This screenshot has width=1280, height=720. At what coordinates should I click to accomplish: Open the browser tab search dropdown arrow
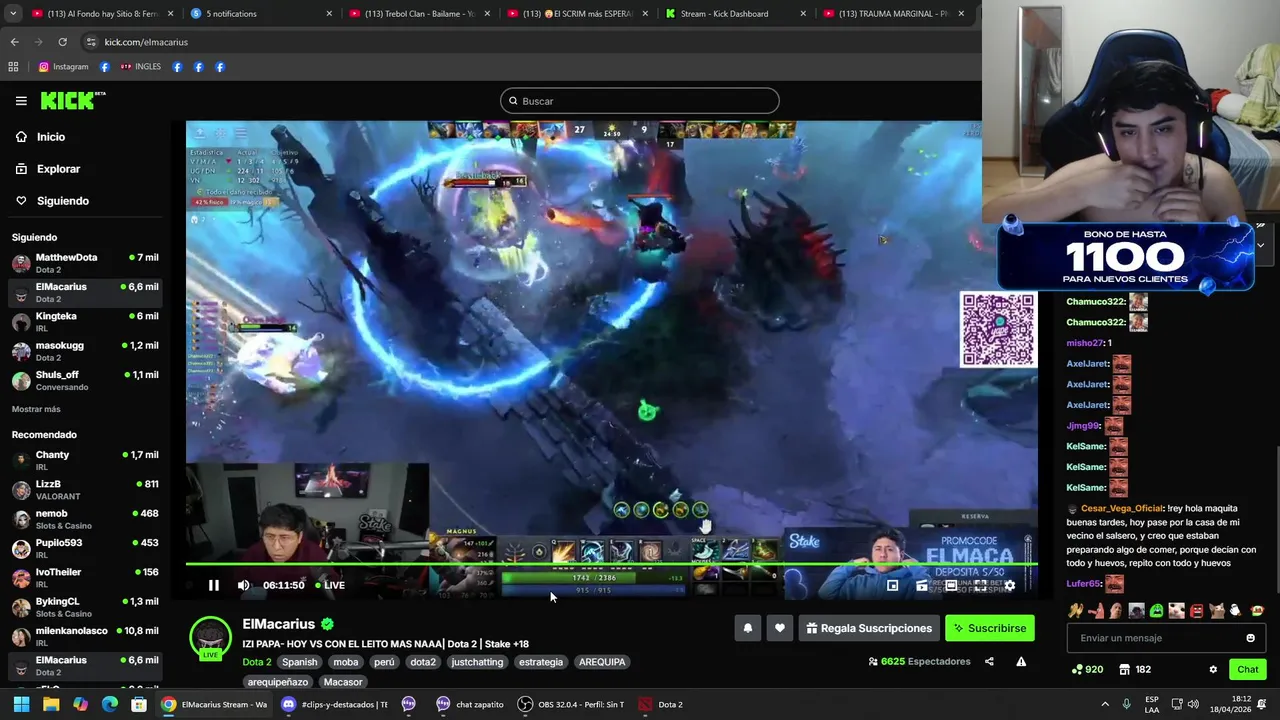click(13, 14)
